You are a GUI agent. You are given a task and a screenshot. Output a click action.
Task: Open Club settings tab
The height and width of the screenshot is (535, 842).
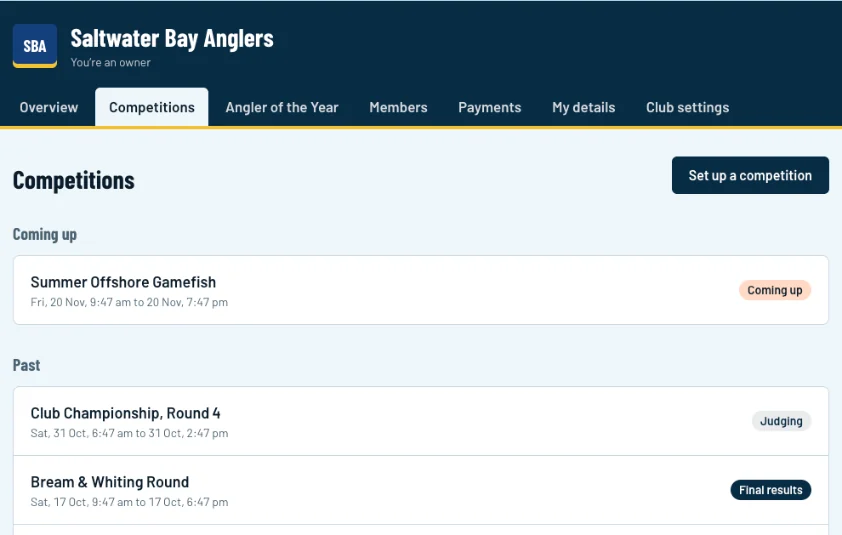687,107
